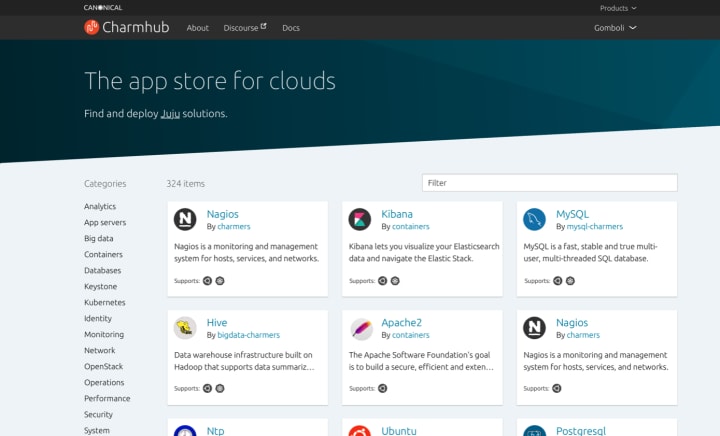Click containers publisher in Kibana card

[x=411, y=227]
